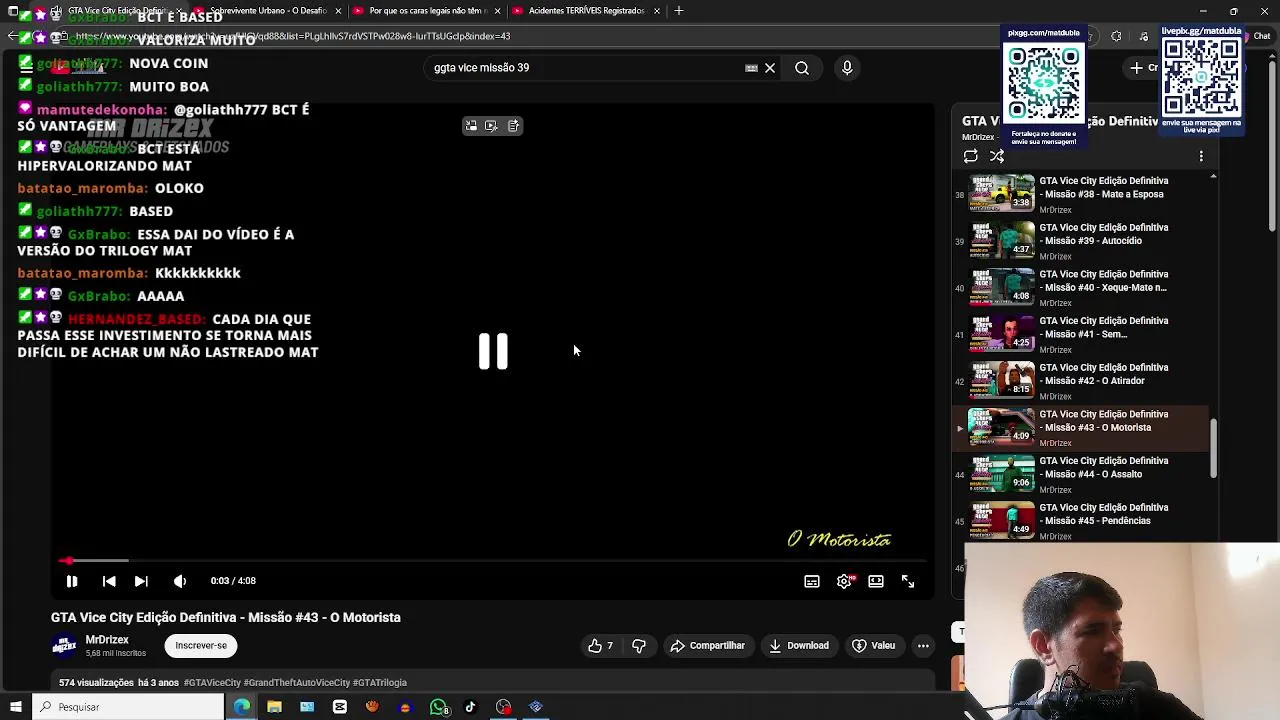Screen dimensions: 1280x720
Task: Play Missão #44 - O Assalto video
Action: tap(1082, 474)
